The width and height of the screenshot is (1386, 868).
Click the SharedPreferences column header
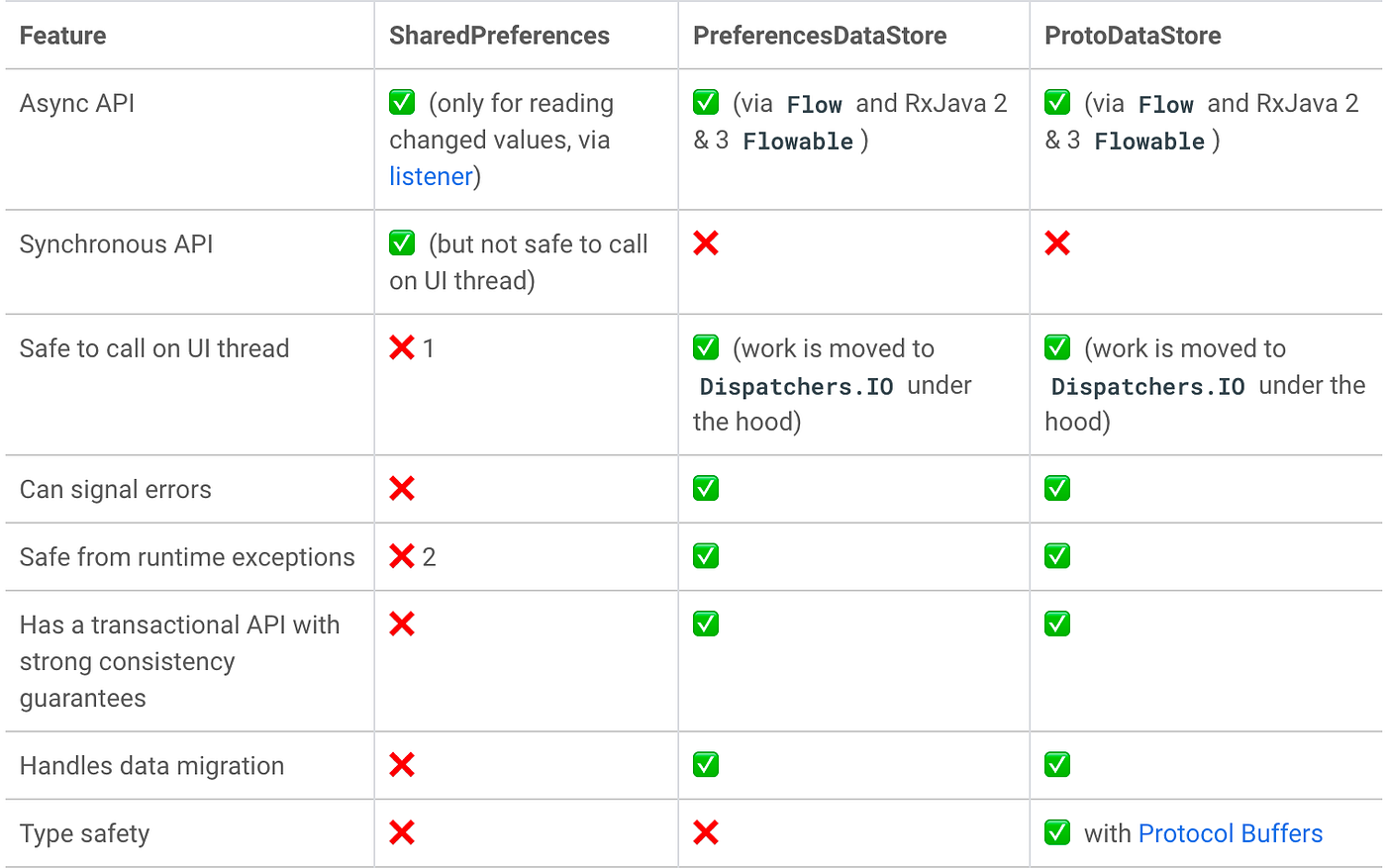tap(499, 36)
